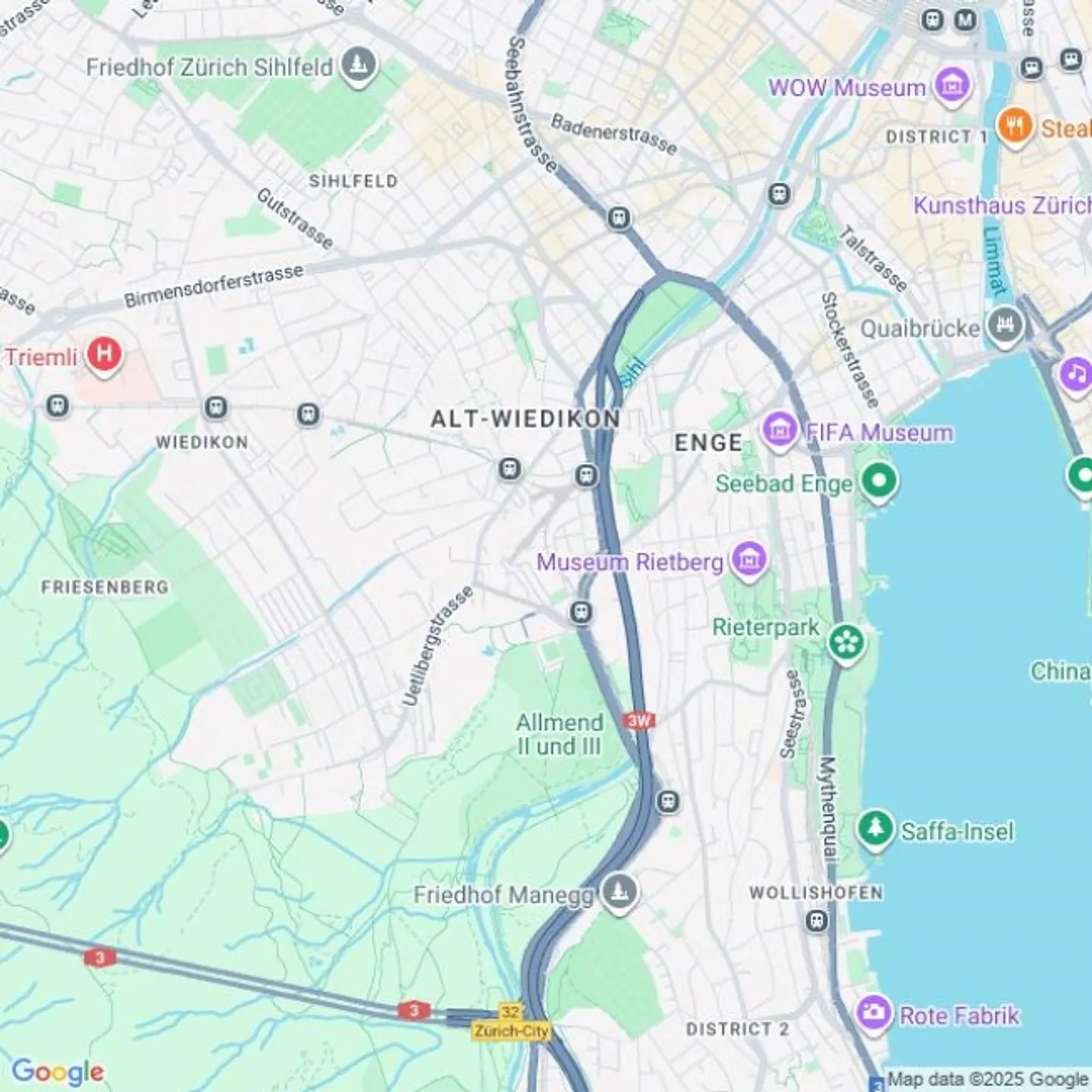Open the Google logo link
Image resolution: width=1092 pixels, height=1092 pixels.
coord(58,1072)
